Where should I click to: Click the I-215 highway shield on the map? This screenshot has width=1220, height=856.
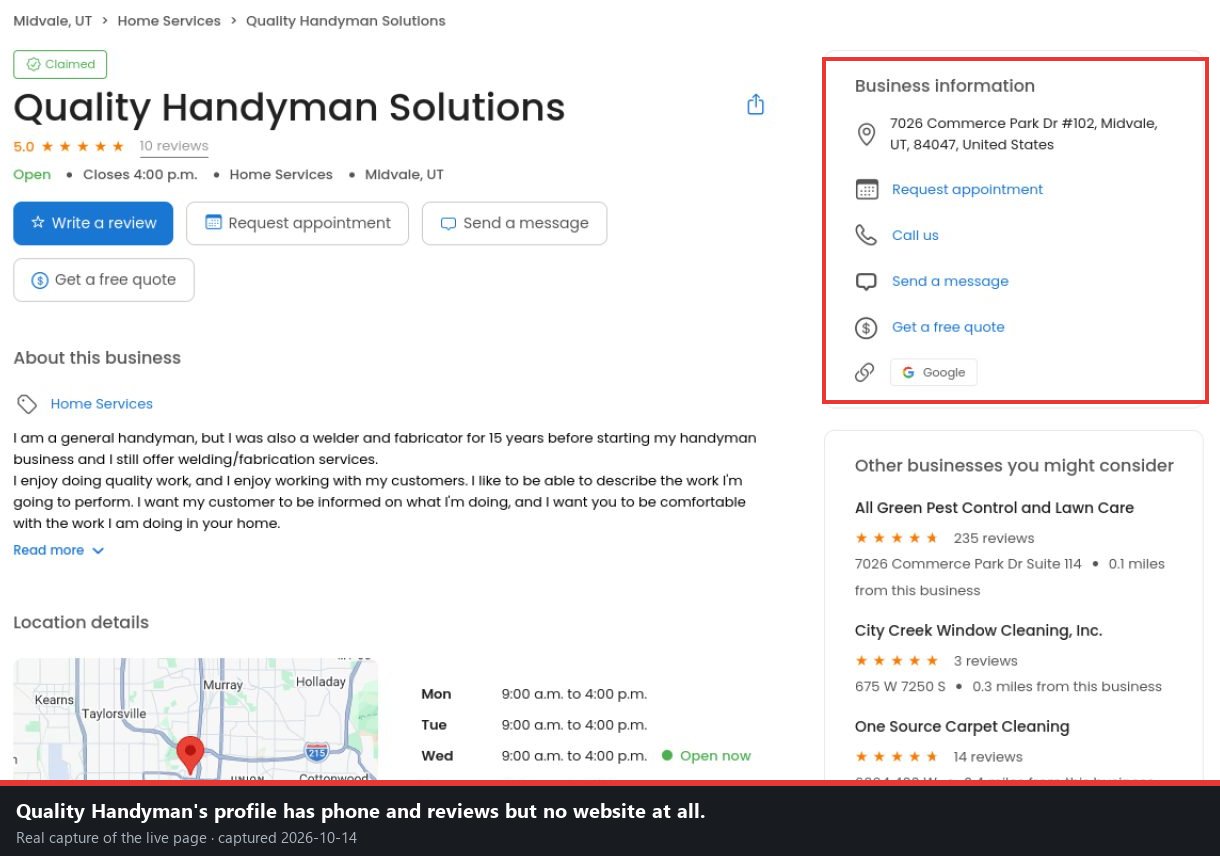(x=317, y=750)
